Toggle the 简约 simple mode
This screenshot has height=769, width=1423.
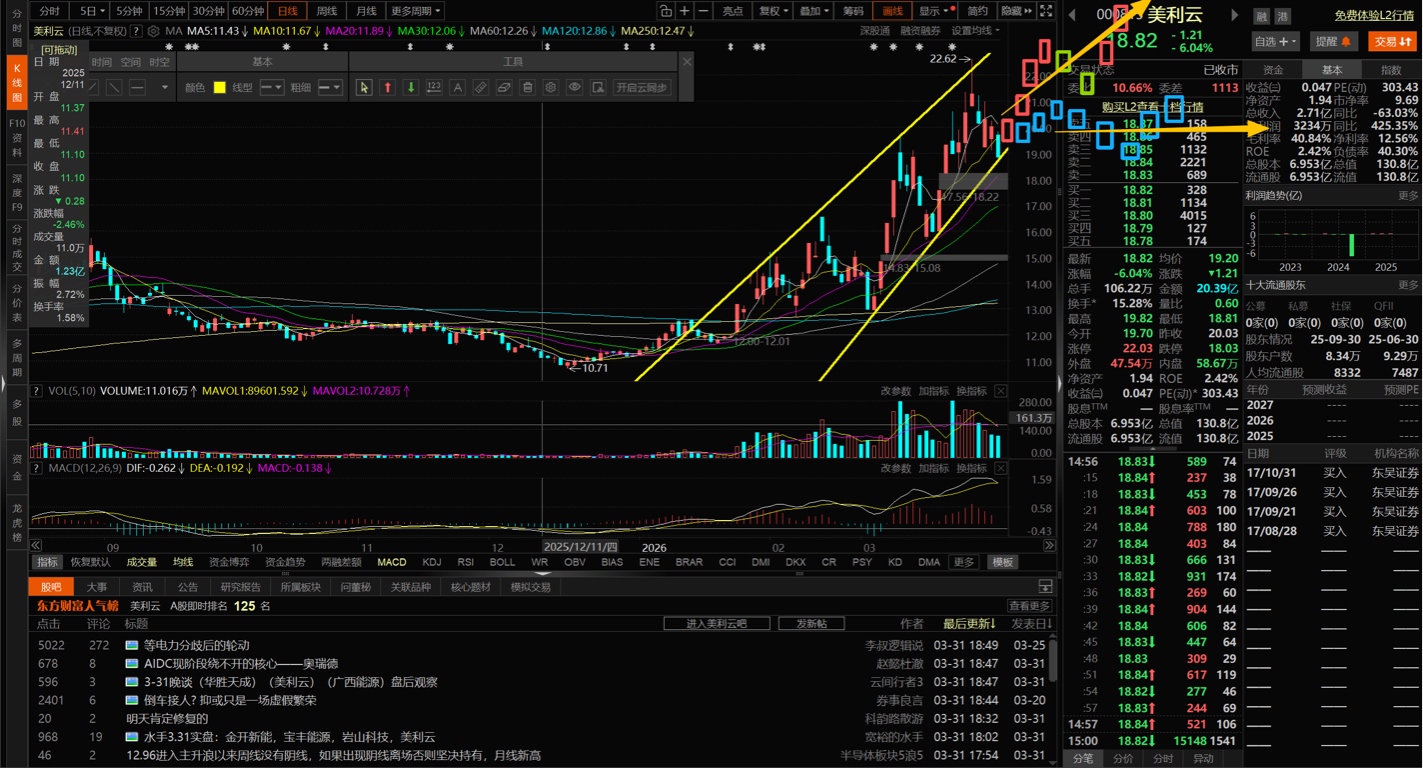977,11
